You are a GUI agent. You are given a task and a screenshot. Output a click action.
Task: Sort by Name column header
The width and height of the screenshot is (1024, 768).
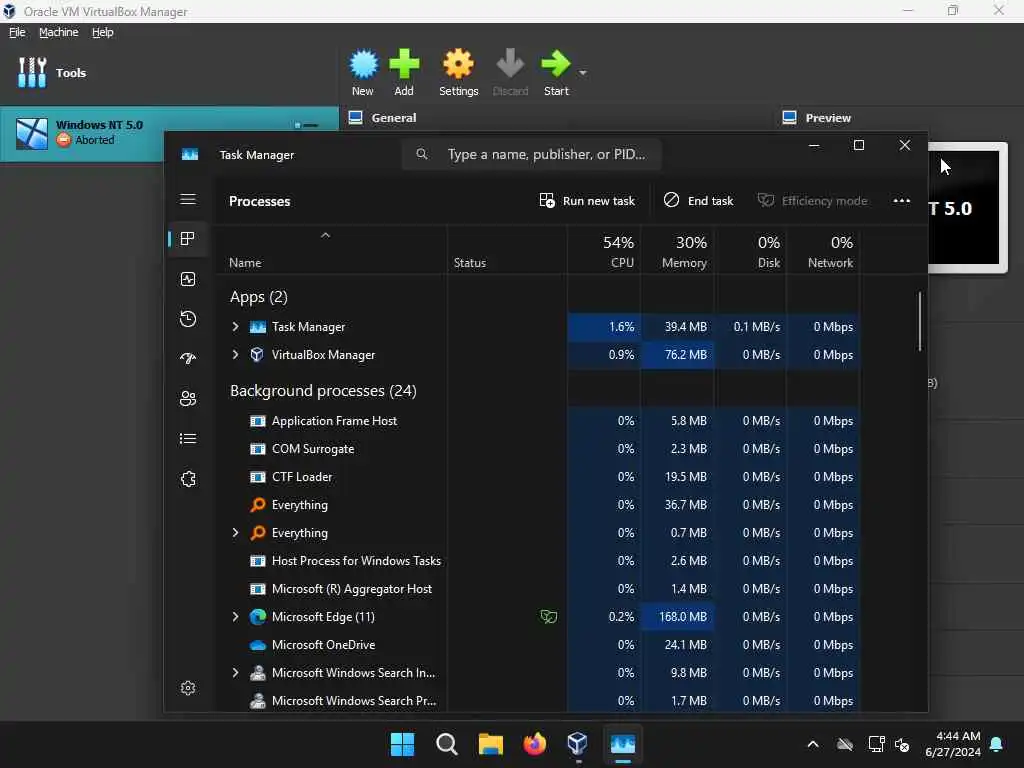(x=332, y=252)
